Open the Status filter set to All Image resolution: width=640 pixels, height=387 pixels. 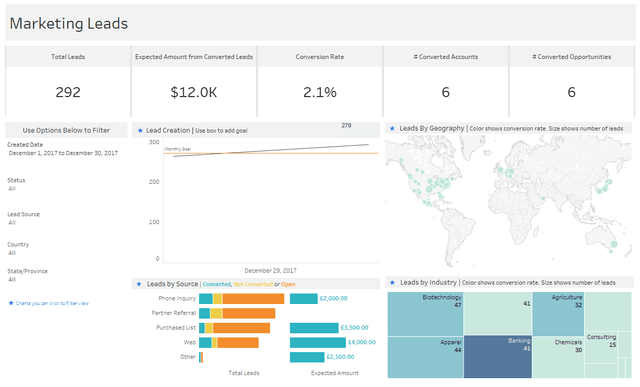pyautogui.click(x=12, y=189)
